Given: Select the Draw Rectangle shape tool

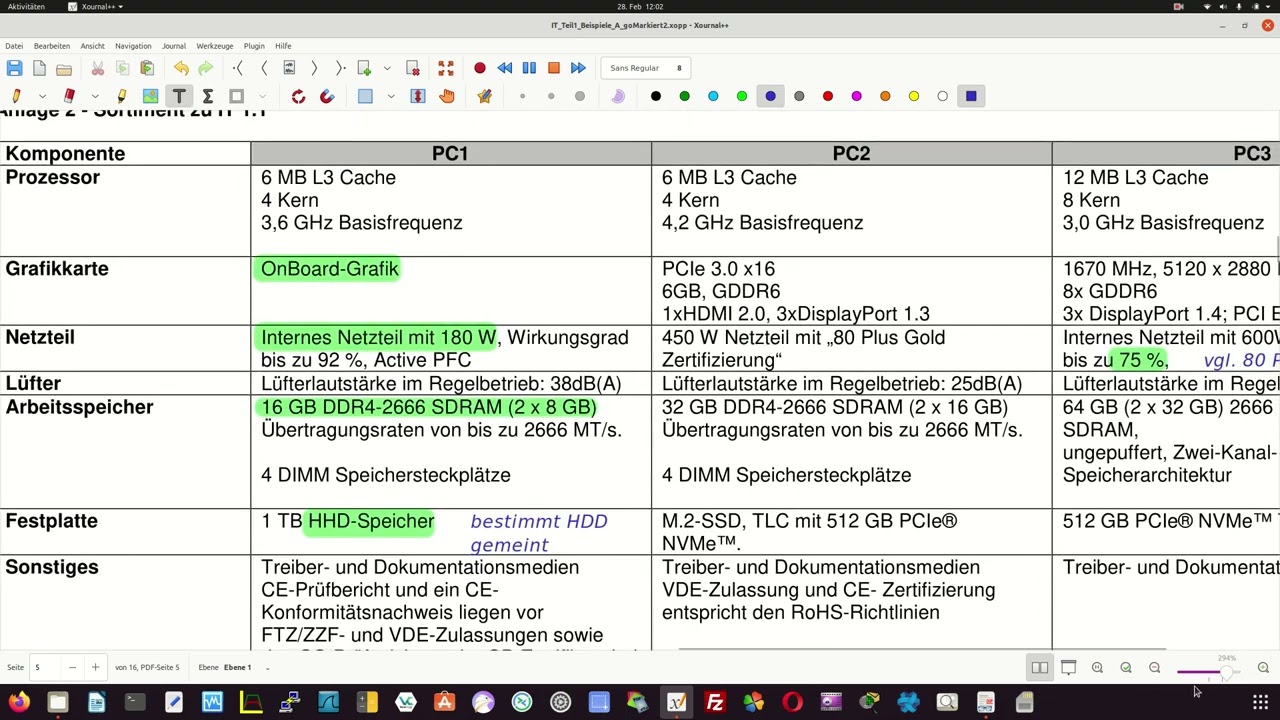Looking at the screenshot, I should [237, 96].
